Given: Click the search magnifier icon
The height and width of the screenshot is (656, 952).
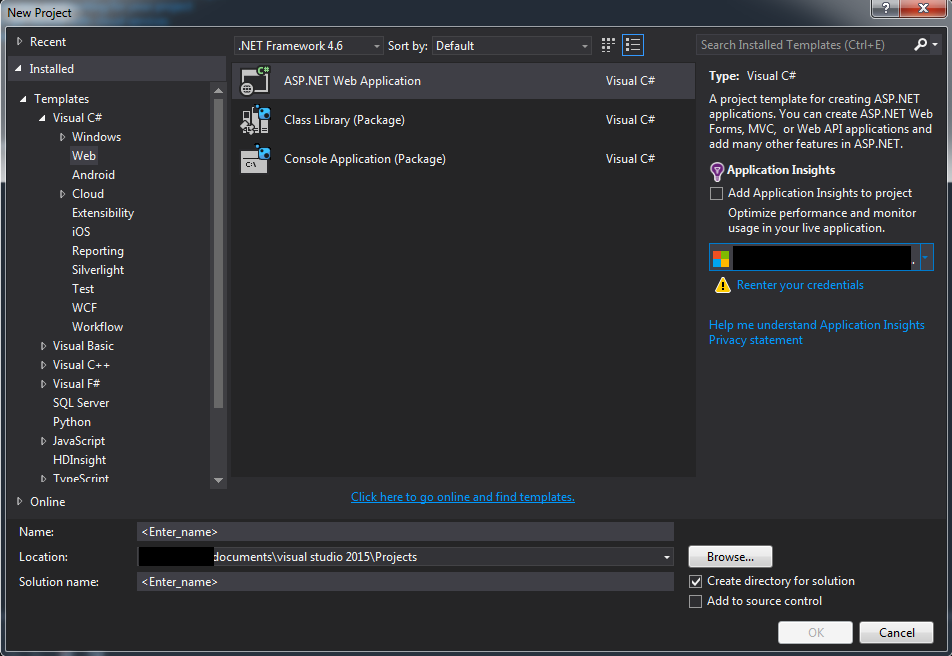Looking at the screenshot, I should click(x=920, y=44).
